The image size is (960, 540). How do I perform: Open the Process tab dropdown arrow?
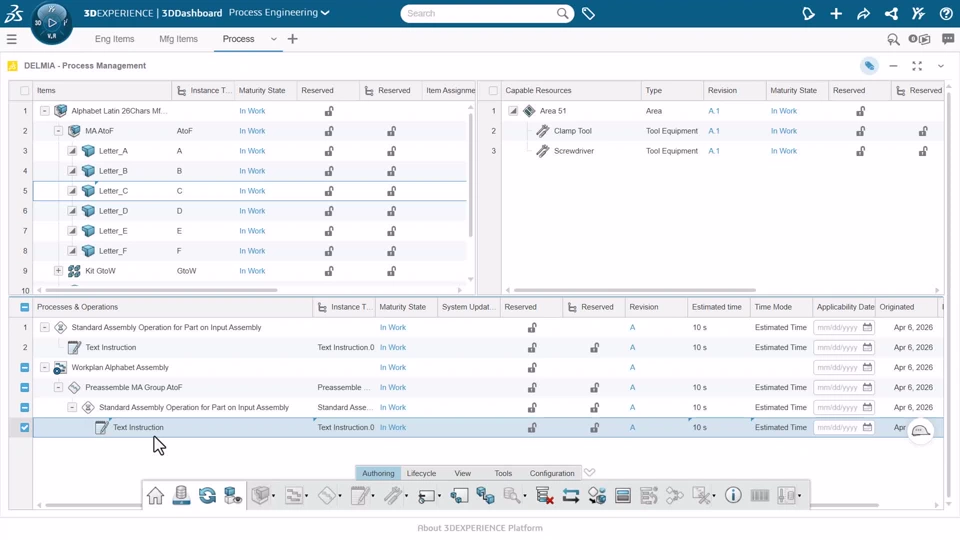[274, 39]
